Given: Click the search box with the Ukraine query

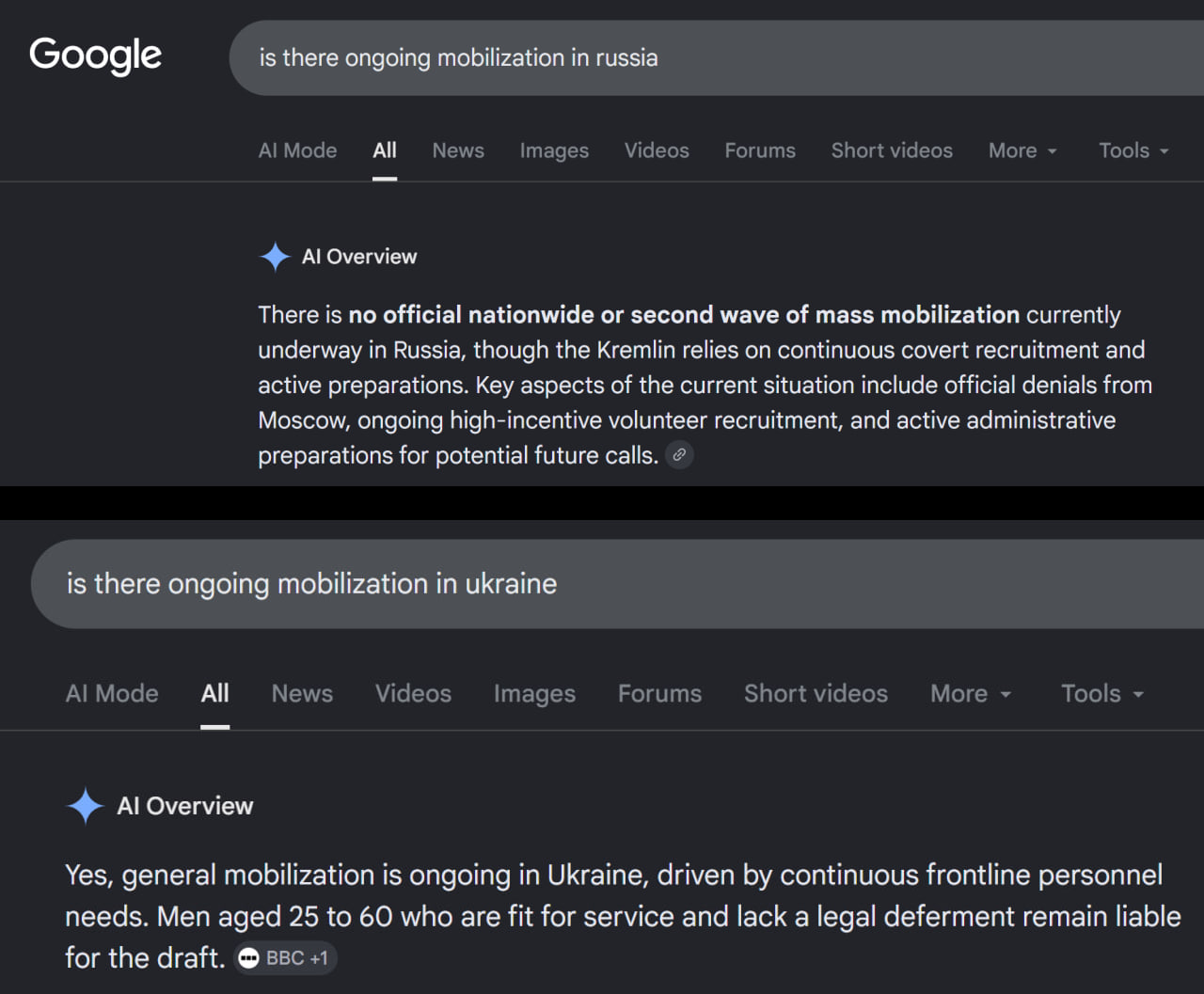Looking at the screenshot, I should (x=617, y=584).
